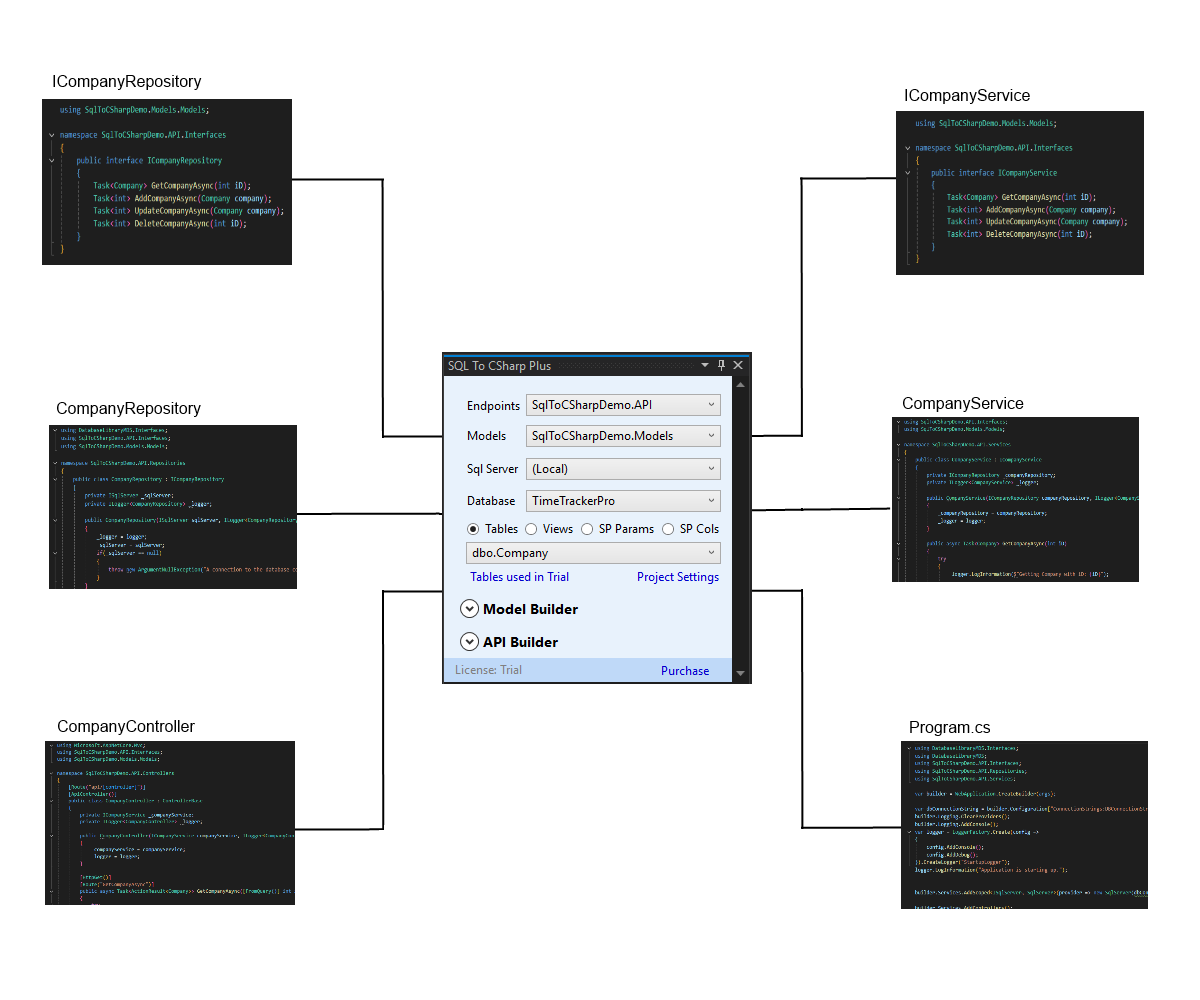This screenshot has height=1000, width=1200.
Task: Open the dbo.Company table dropdown
Action: click(594, 553)
